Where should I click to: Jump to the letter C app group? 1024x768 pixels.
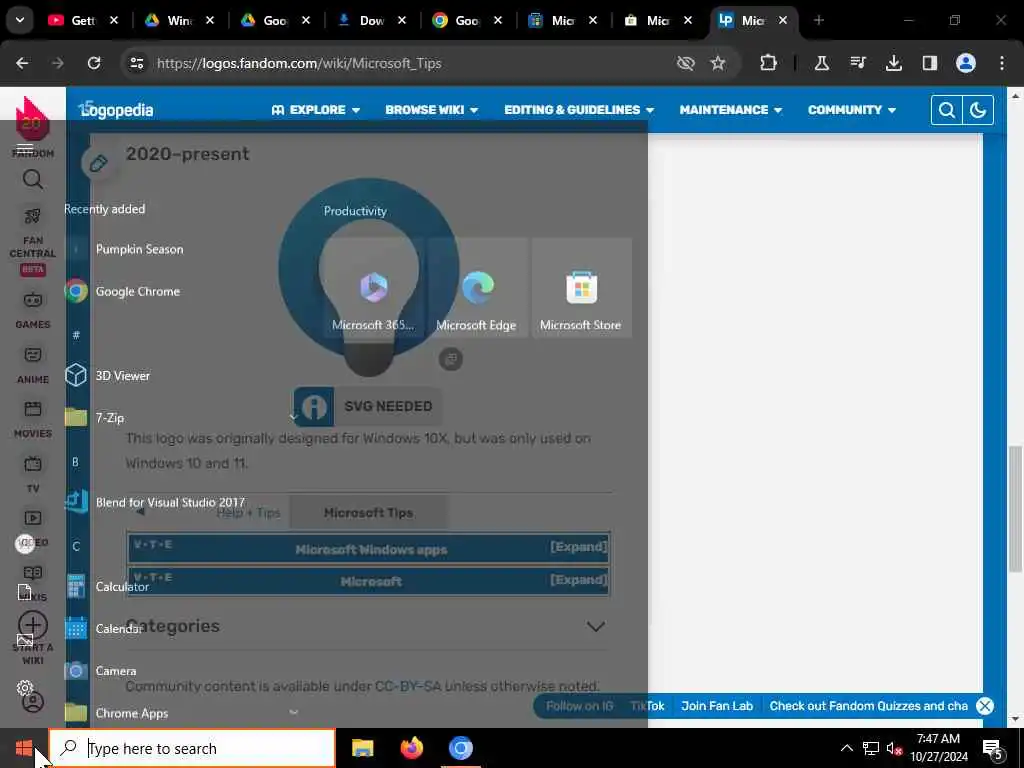(x=76, y=546)
